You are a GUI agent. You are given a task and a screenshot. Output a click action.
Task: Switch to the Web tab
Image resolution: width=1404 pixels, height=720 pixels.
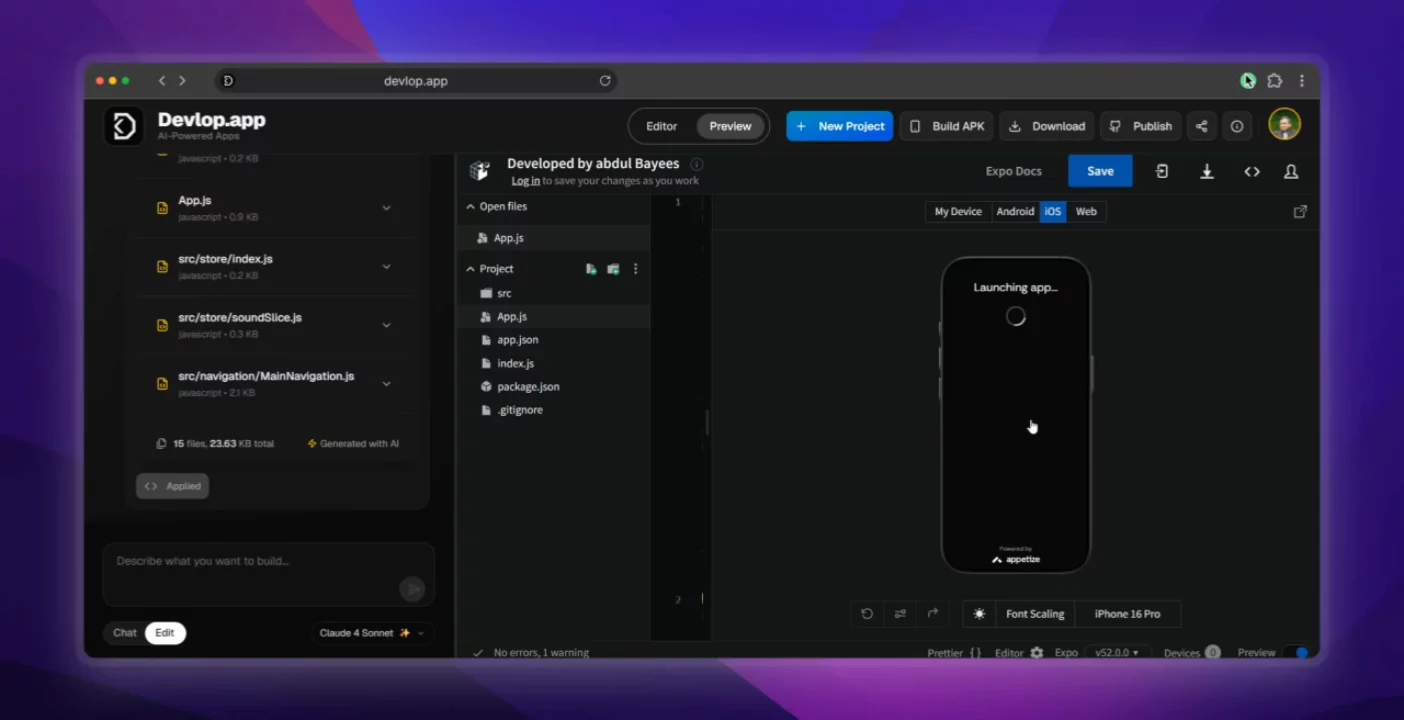click(x=1086, y=211)
